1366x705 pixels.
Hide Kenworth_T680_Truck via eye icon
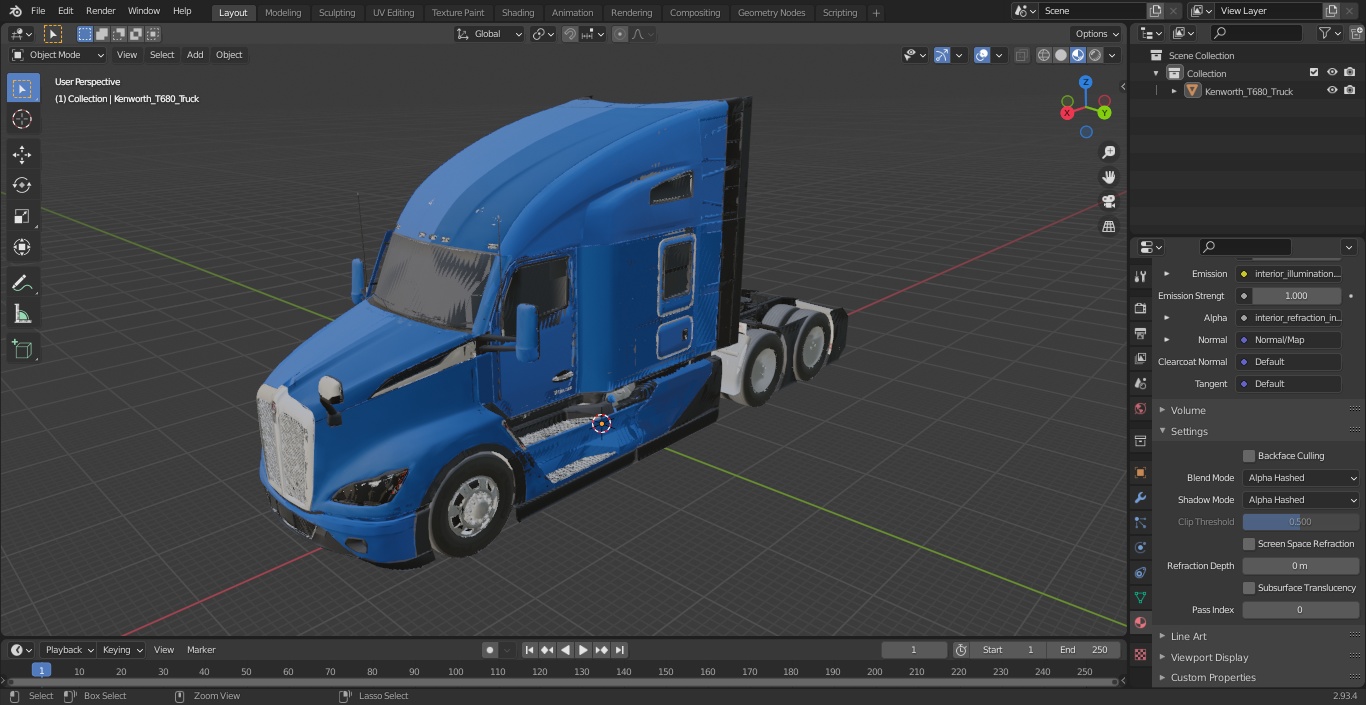click(x=1332, y=91)
